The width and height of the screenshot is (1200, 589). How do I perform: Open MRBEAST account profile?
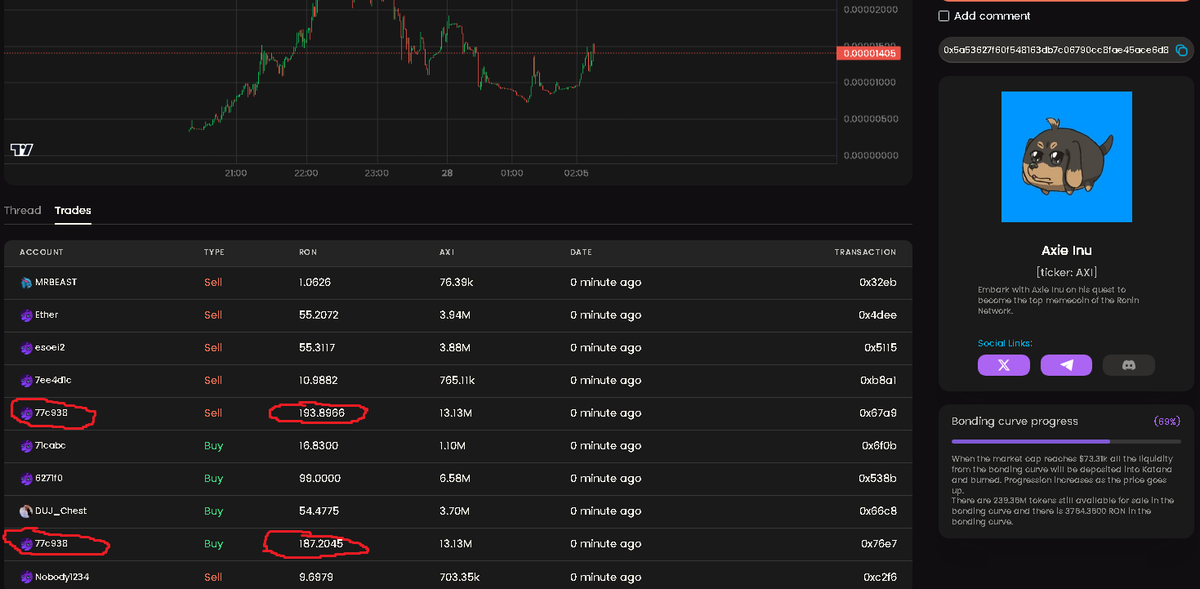56,282
